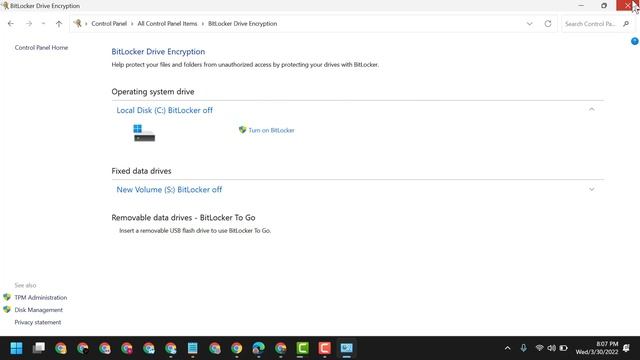Restore down the BitLocker window
The image size is (640, 360).
point(604,6)
